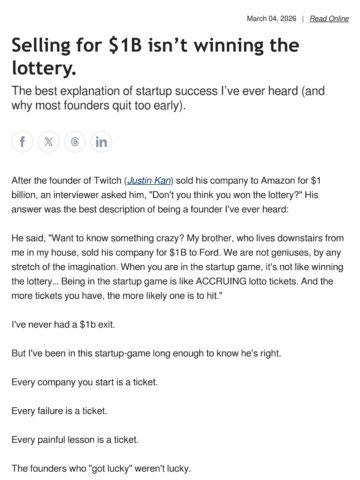Click the line 'I've never had a $1b exit'
Screen dimensions: 360x480
coord(63,324)
